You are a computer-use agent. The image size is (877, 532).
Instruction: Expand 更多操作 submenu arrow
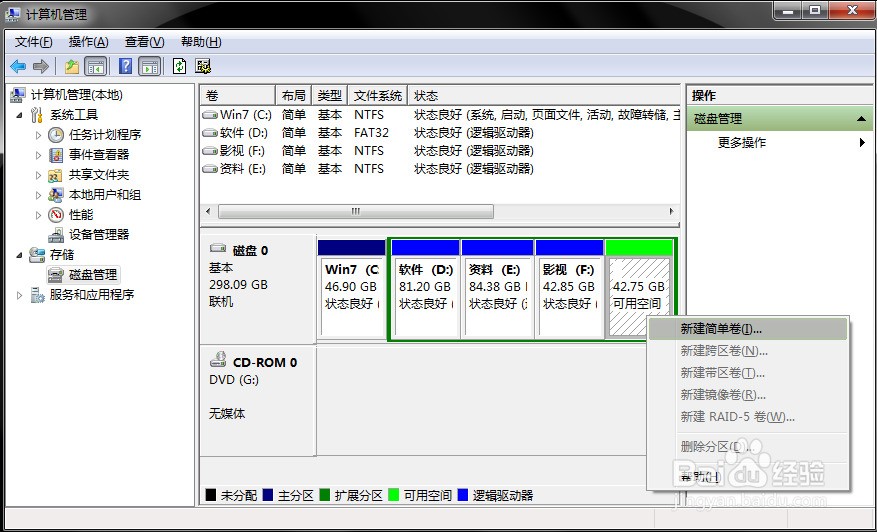862,143
